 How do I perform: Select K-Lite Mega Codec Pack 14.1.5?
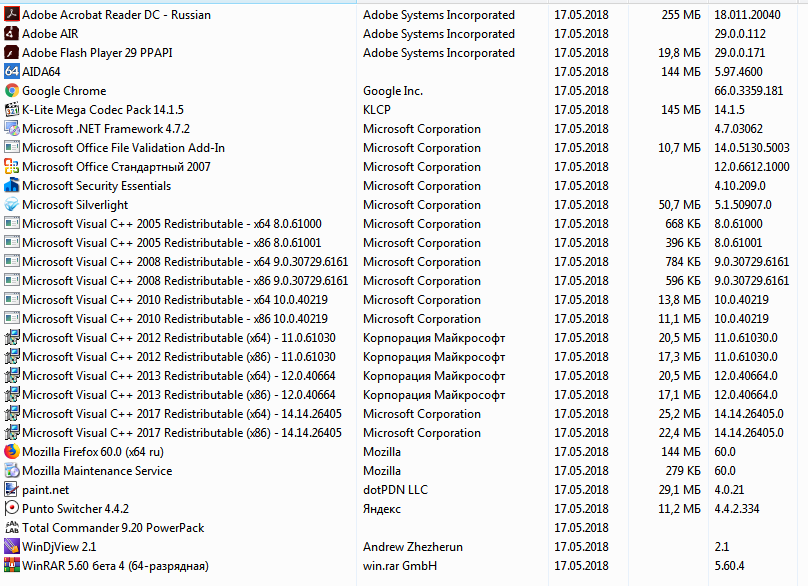(x=103, y=110)
